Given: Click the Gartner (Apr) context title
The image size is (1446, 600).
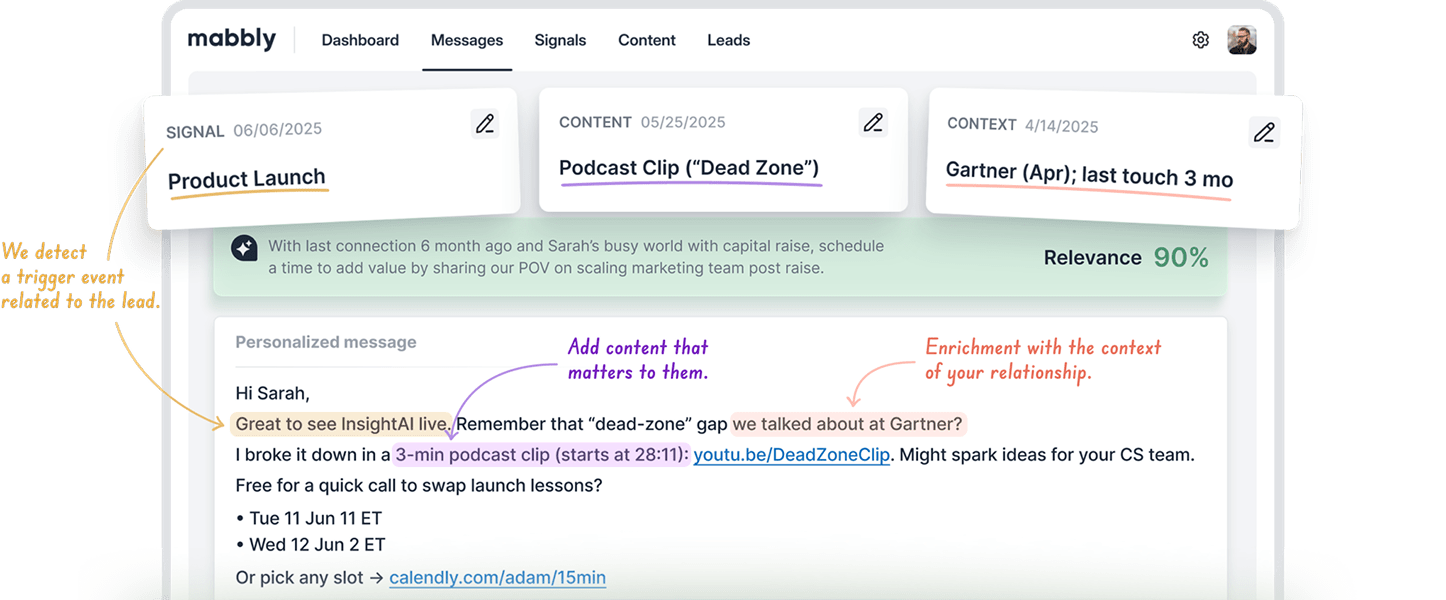Looking at the screenshot, I should coord(1089,175).
